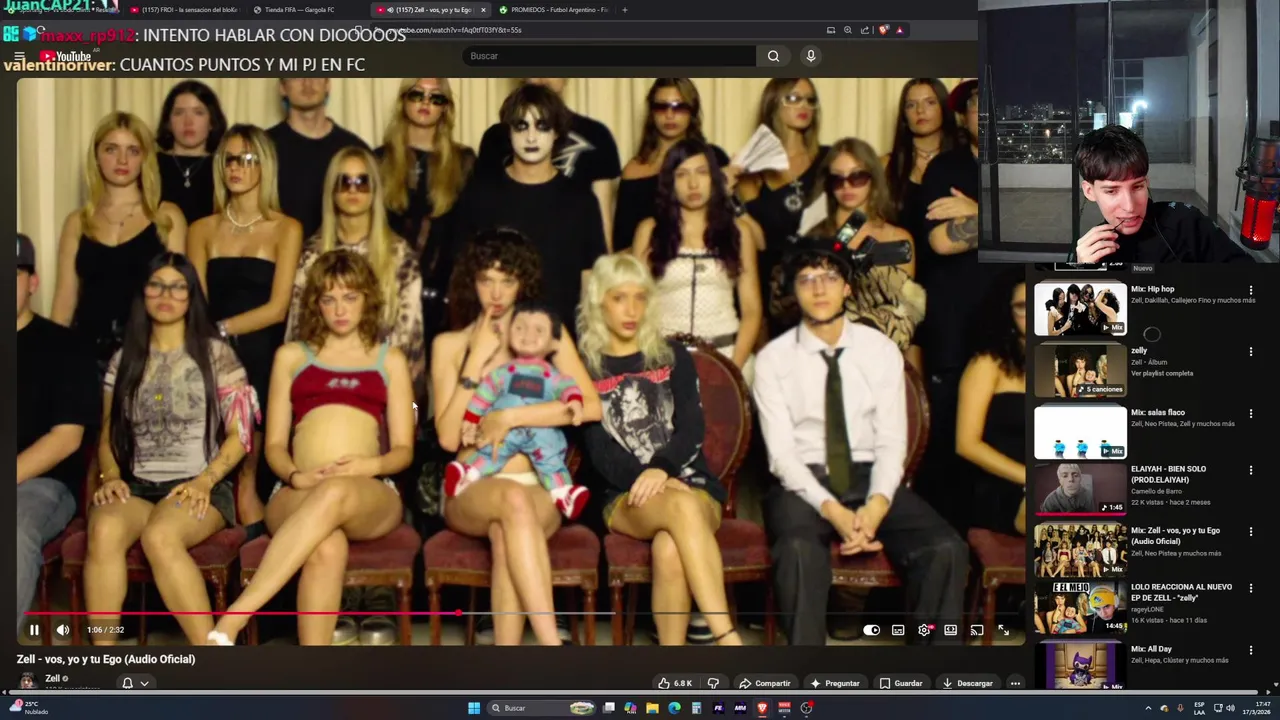This screenshot has height=720, width=1280.
Task: Open Microsoft Edge from the taskbar
Action: click(x=674, y=708)
